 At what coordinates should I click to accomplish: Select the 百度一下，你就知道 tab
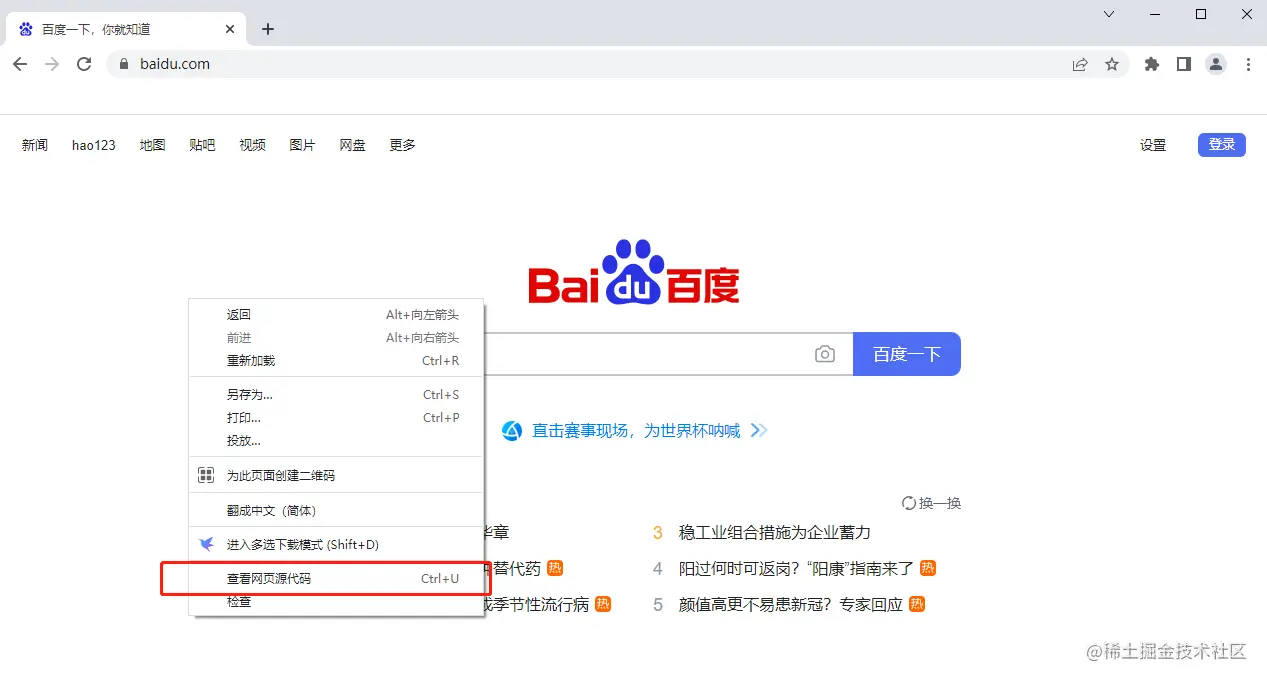[x=125, y=29]
